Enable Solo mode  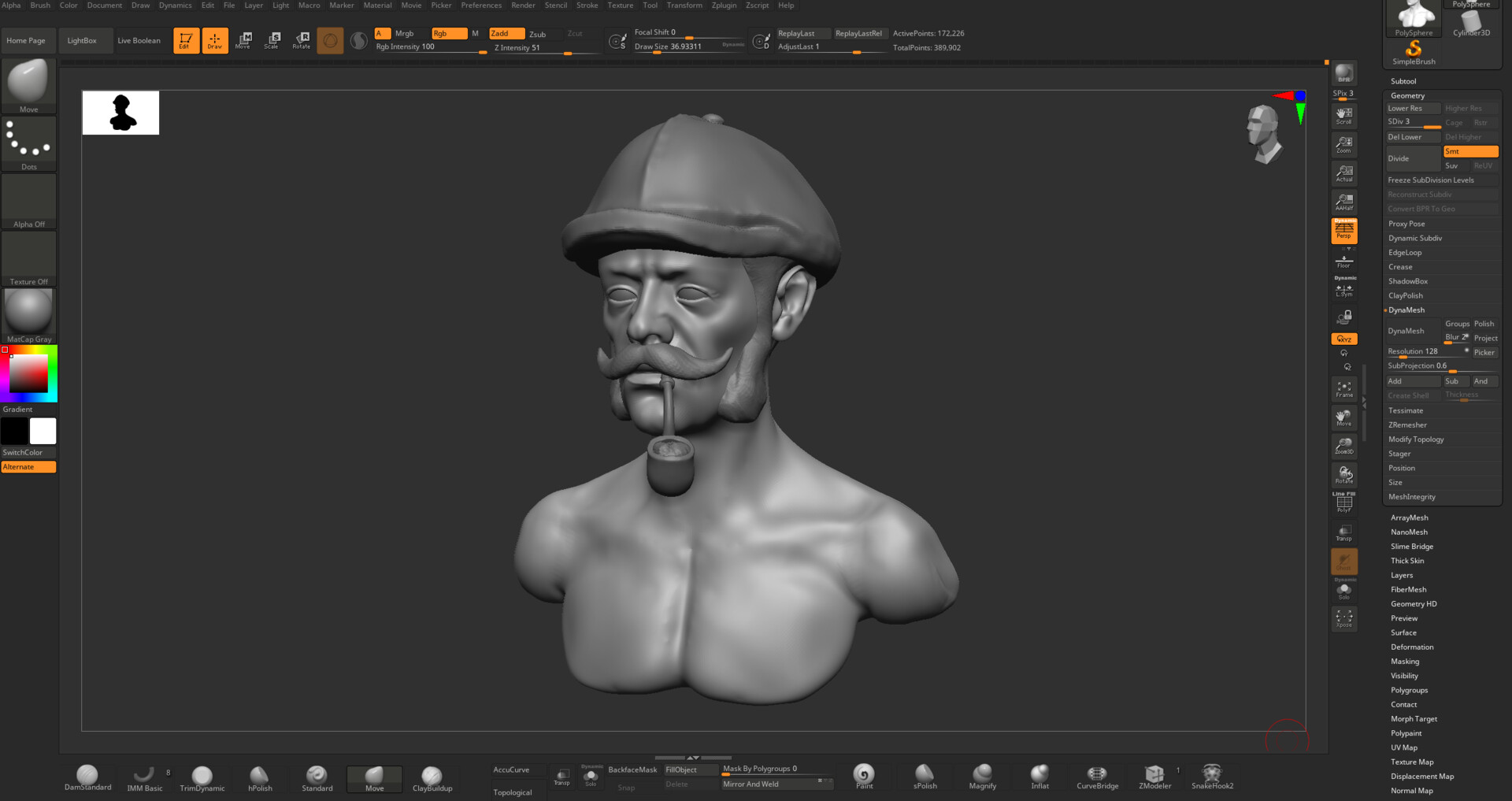pos(1343,590)
